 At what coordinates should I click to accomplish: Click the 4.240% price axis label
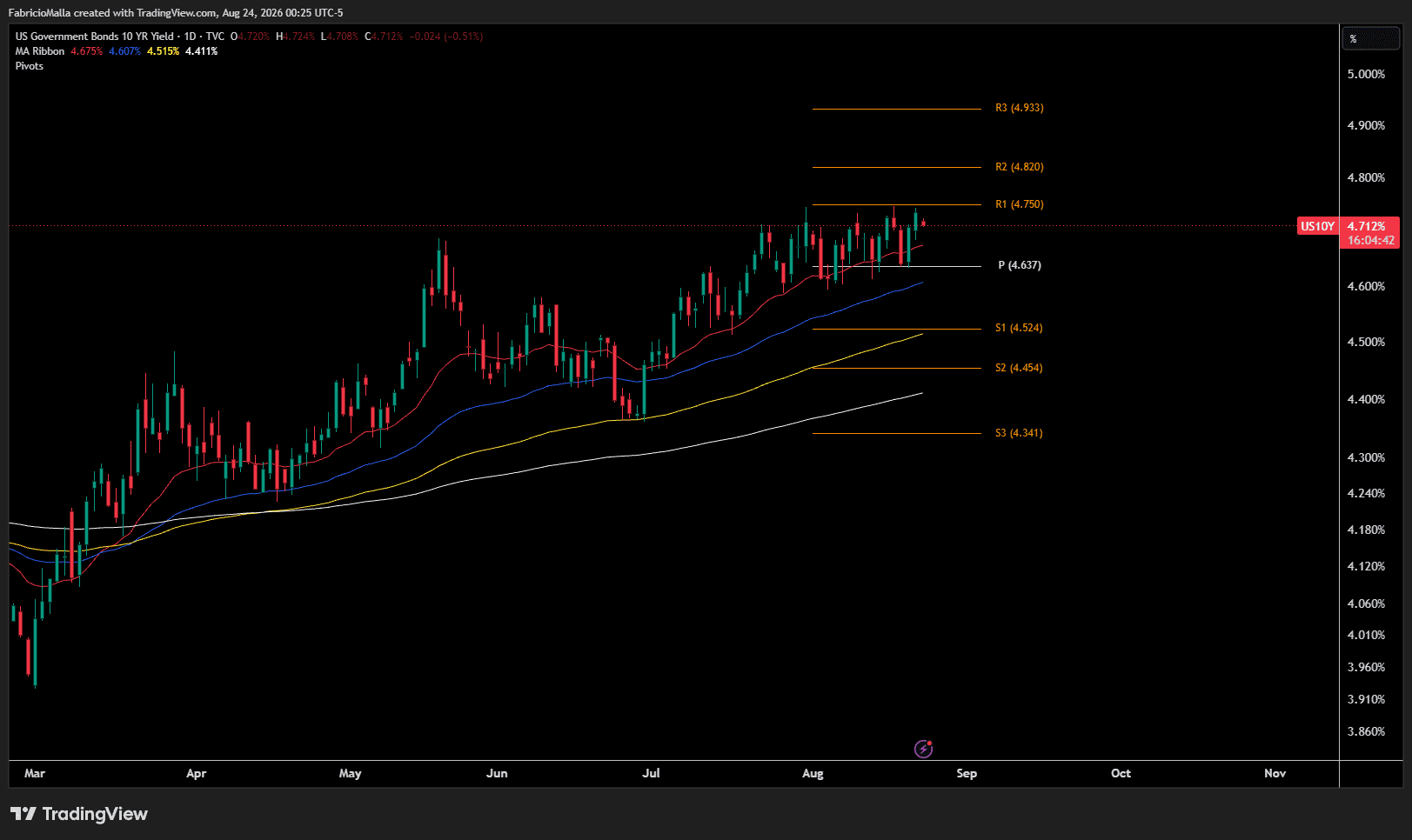[x=1367, y=493]
